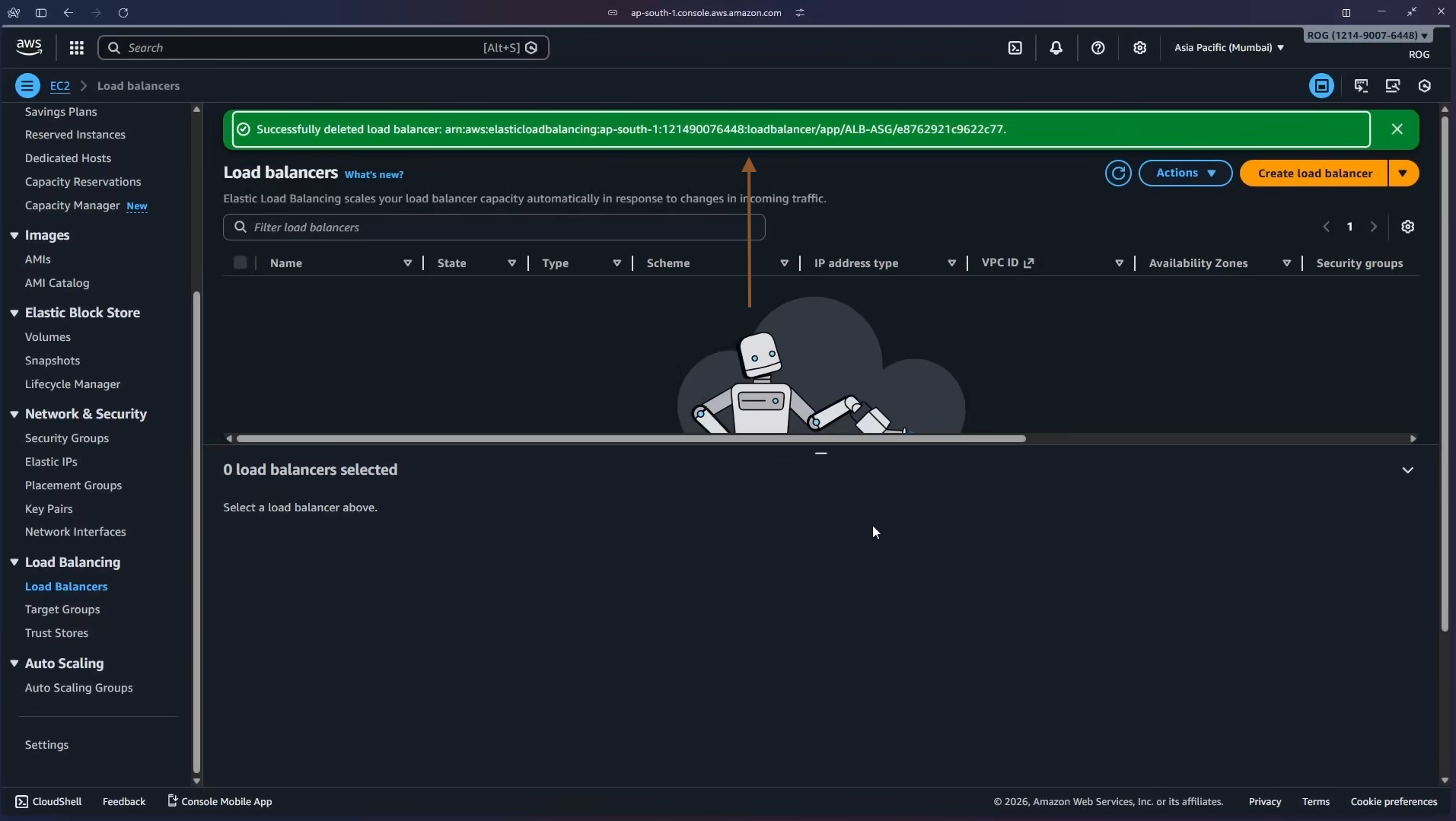This screenshot has width=1456, height=821.
Task: Click the AWS home logo
Action: (x=28, y=46)
